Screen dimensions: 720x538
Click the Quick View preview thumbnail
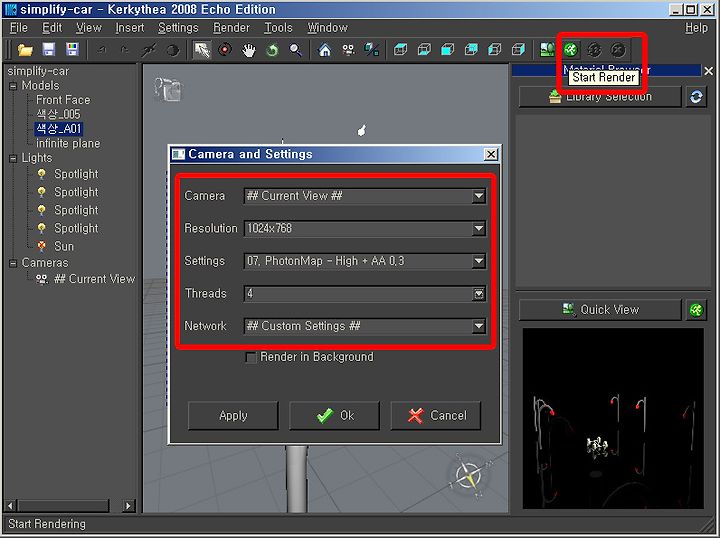point(613,418)
